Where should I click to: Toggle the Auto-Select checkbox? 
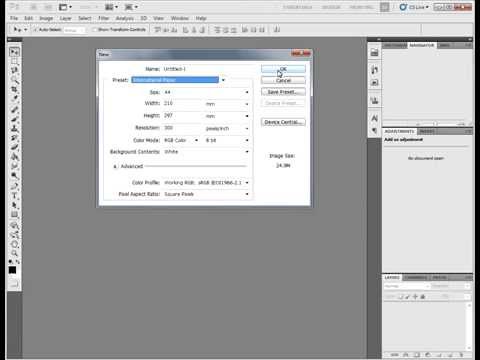tap(35, 30)
